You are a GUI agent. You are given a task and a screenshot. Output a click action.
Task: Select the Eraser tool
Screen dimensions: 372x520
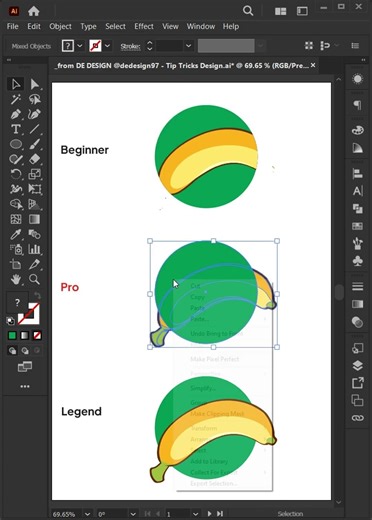pyautogui.click(x=34, y=159)
